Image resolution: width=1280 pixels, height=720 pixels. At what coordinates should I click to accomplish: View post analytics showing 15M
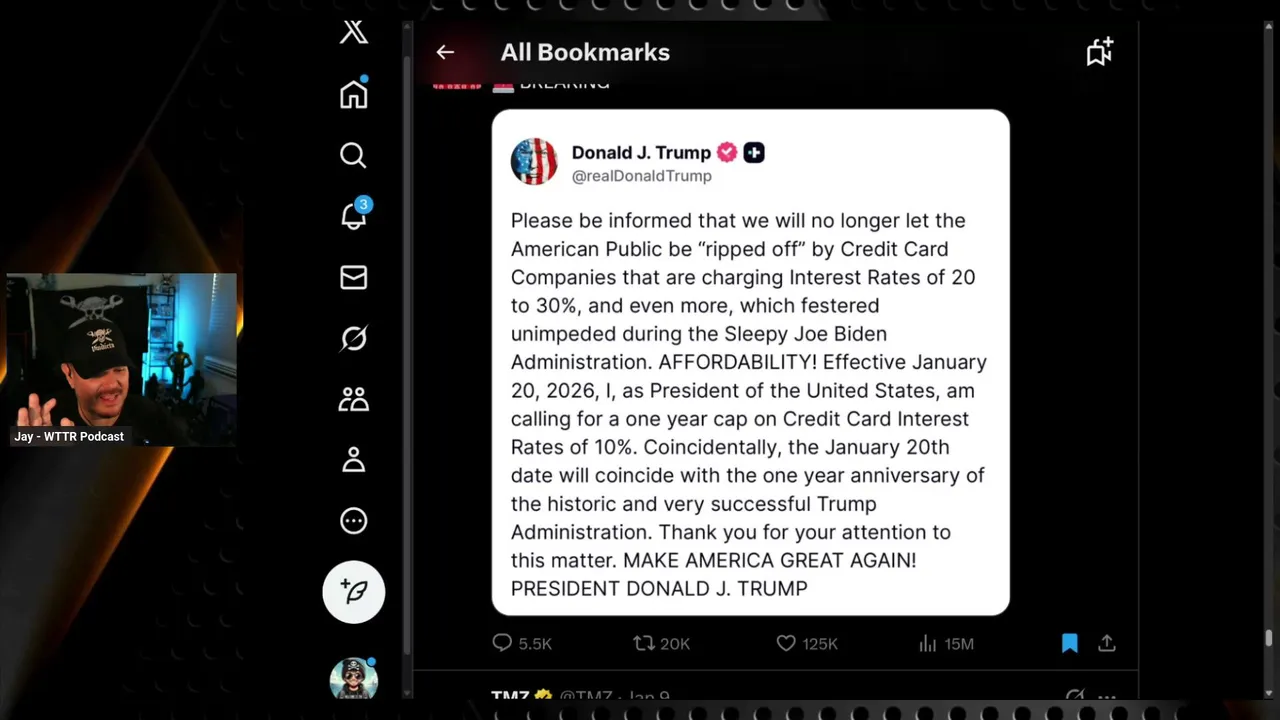[x=946, y=643]
